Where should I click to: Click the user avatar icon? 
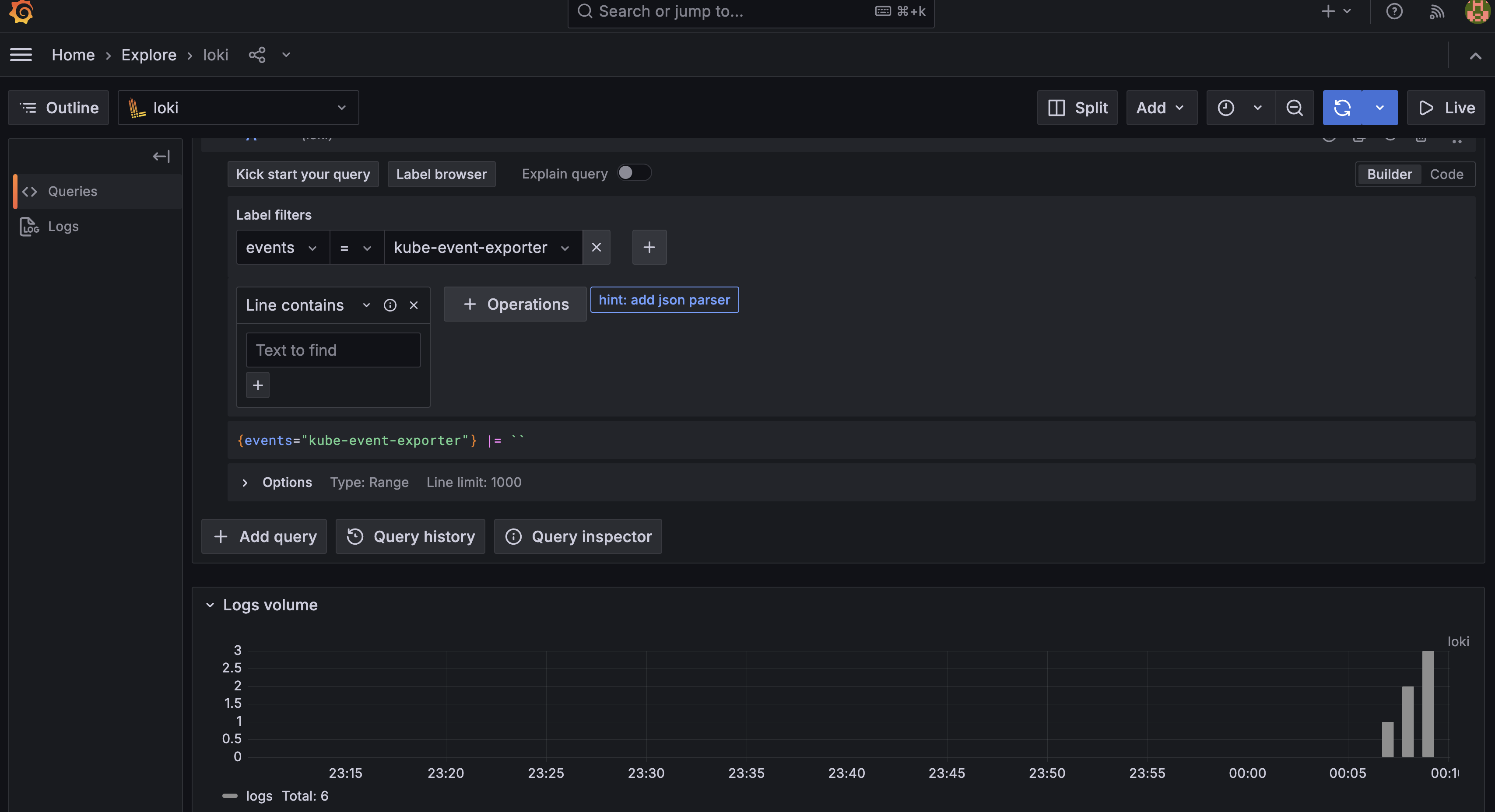1477,11
